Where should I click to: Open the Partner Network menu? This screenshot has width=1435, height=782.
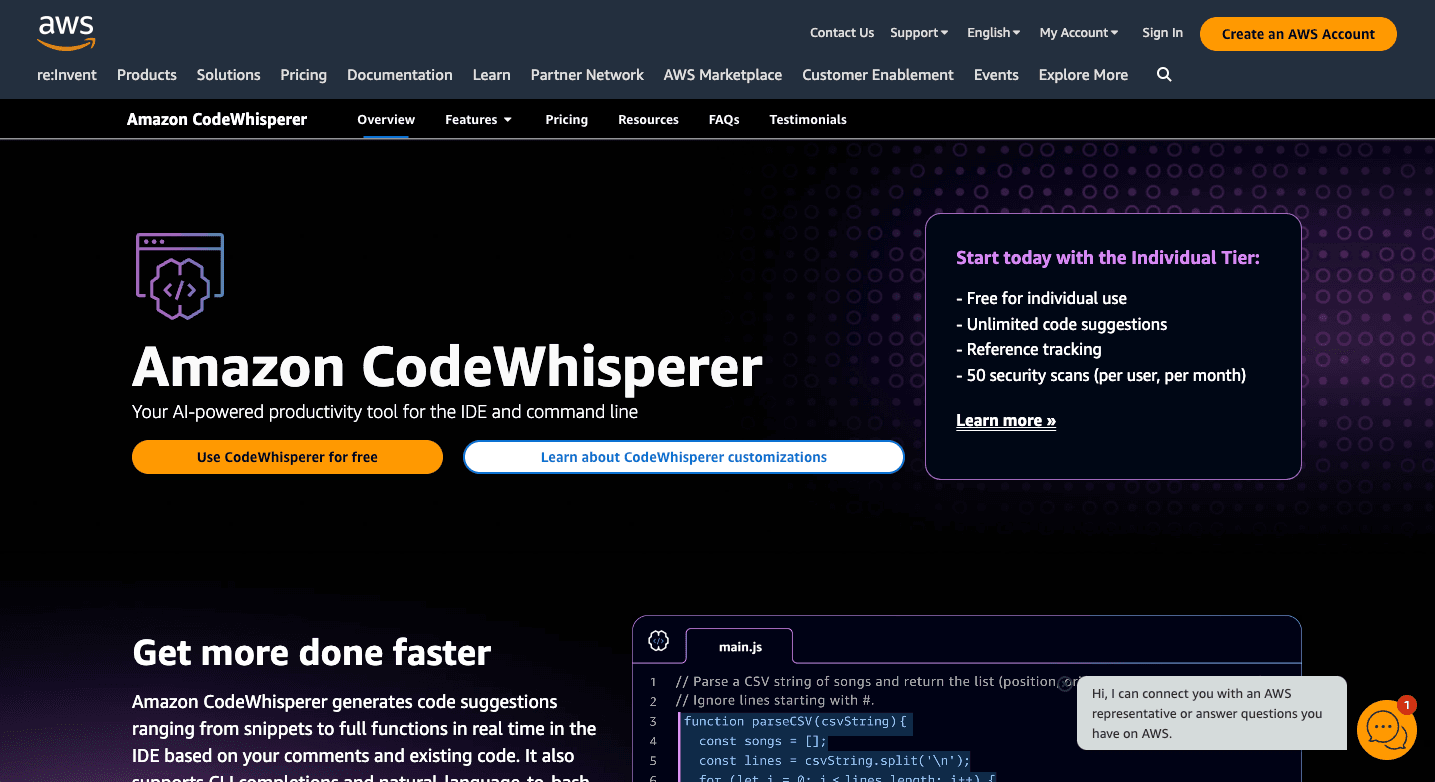pos(587,75)
